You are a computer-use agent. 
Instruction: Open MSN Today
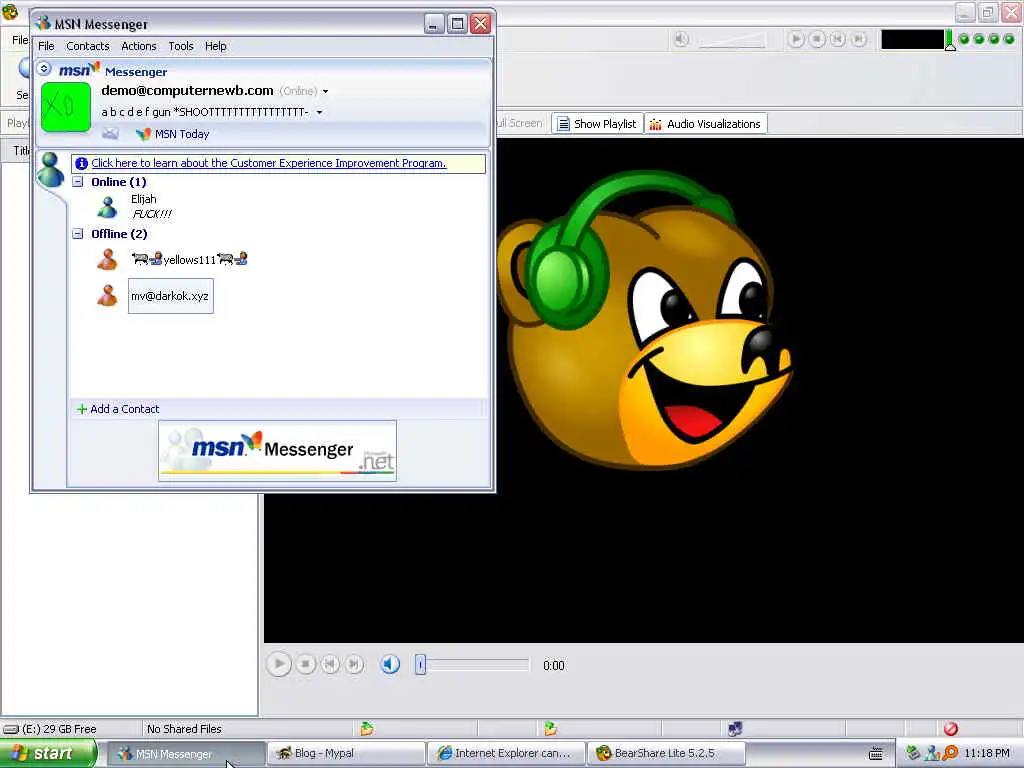pos(182,134)
